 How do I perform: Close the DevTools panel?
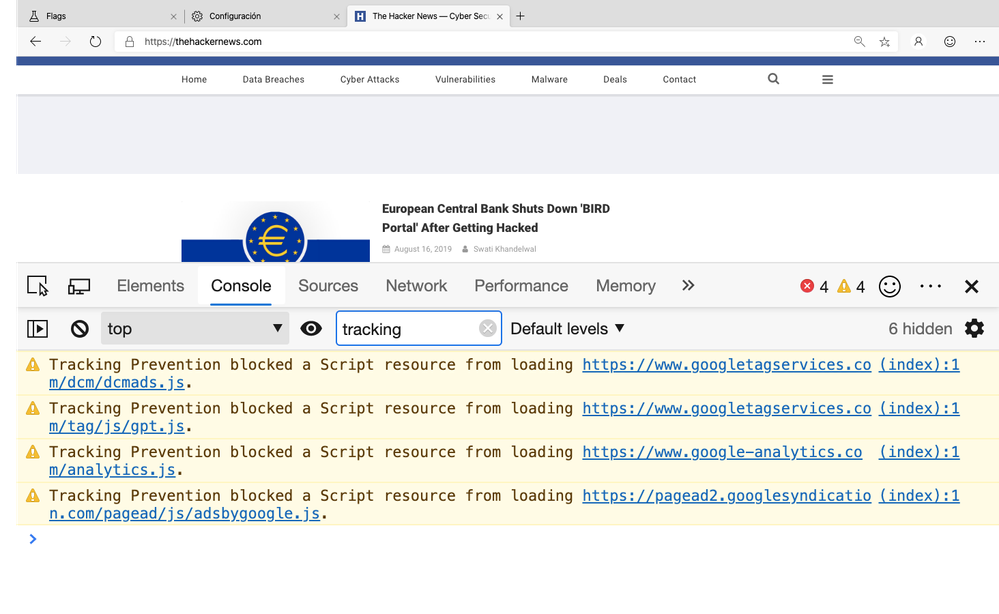[972, 287]
